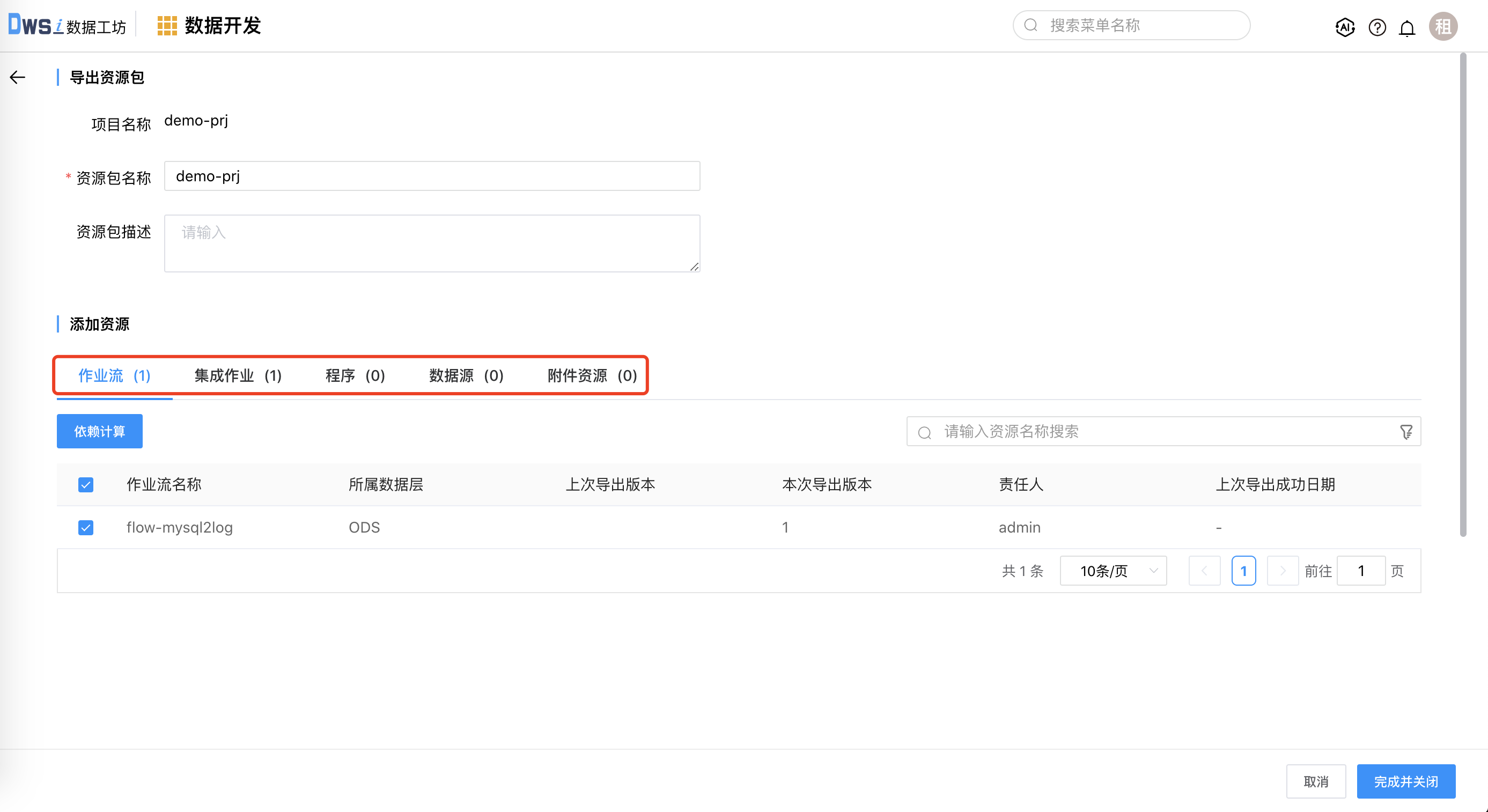The width and height of the screenshot is (1488, 812).
Task: Click the 依赖计算 button
Action: point(99,431)
